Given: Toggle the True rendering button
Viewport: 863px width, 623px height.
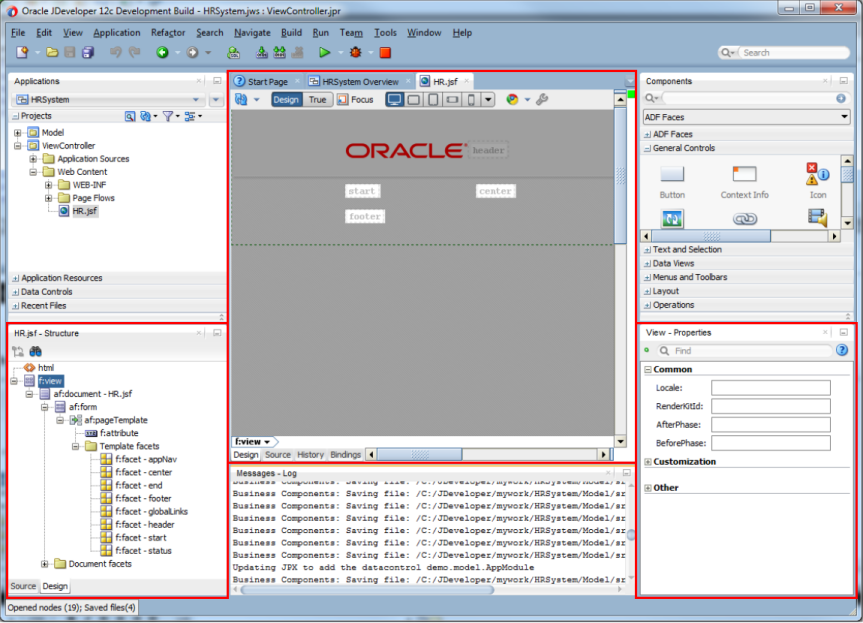Looking at the screenshot, I should pos(318,100).
